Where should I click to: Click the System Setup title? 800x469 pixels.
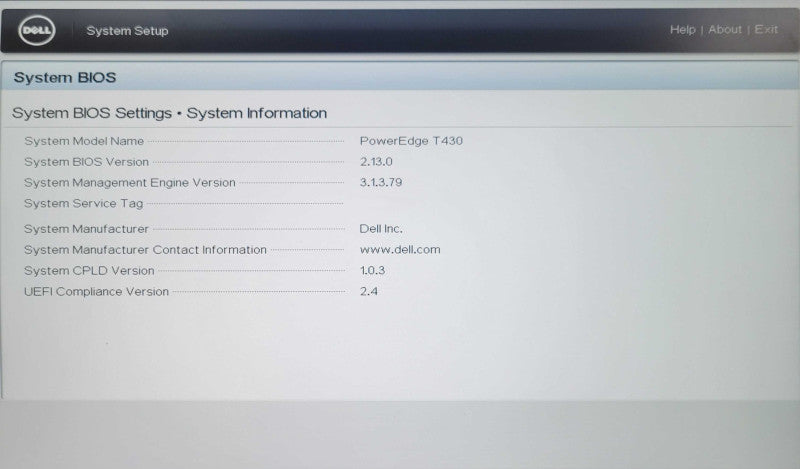(x=127, y=31)
